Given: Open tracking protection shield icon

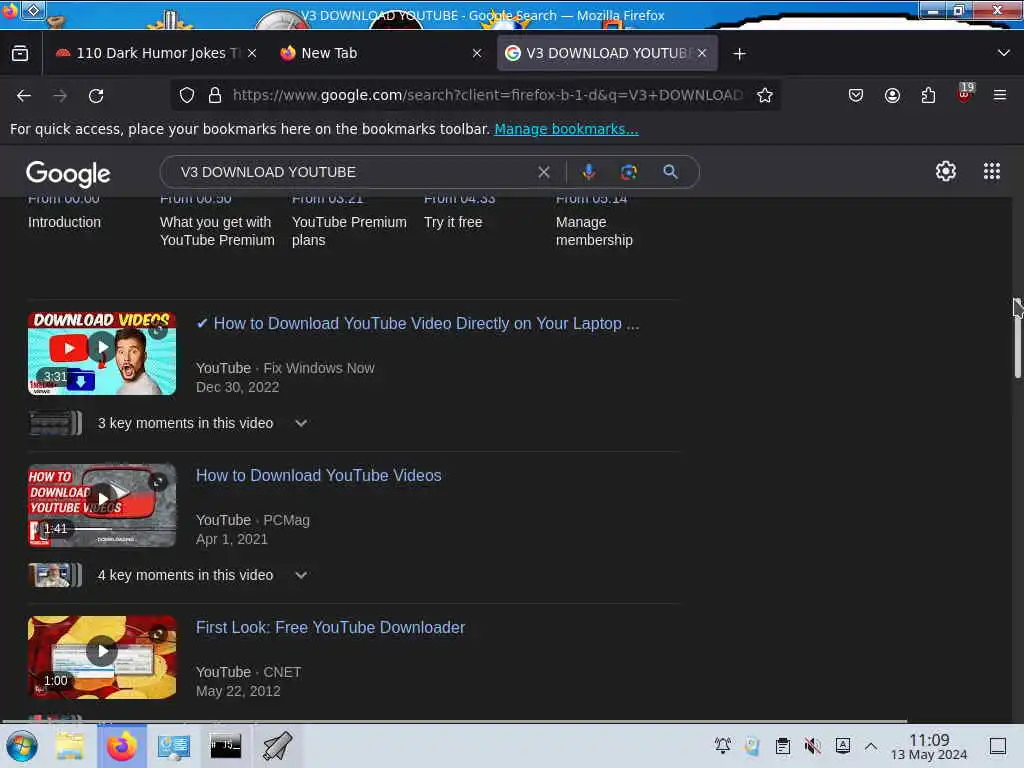Looking at the screenshot, I should (187, 95).
